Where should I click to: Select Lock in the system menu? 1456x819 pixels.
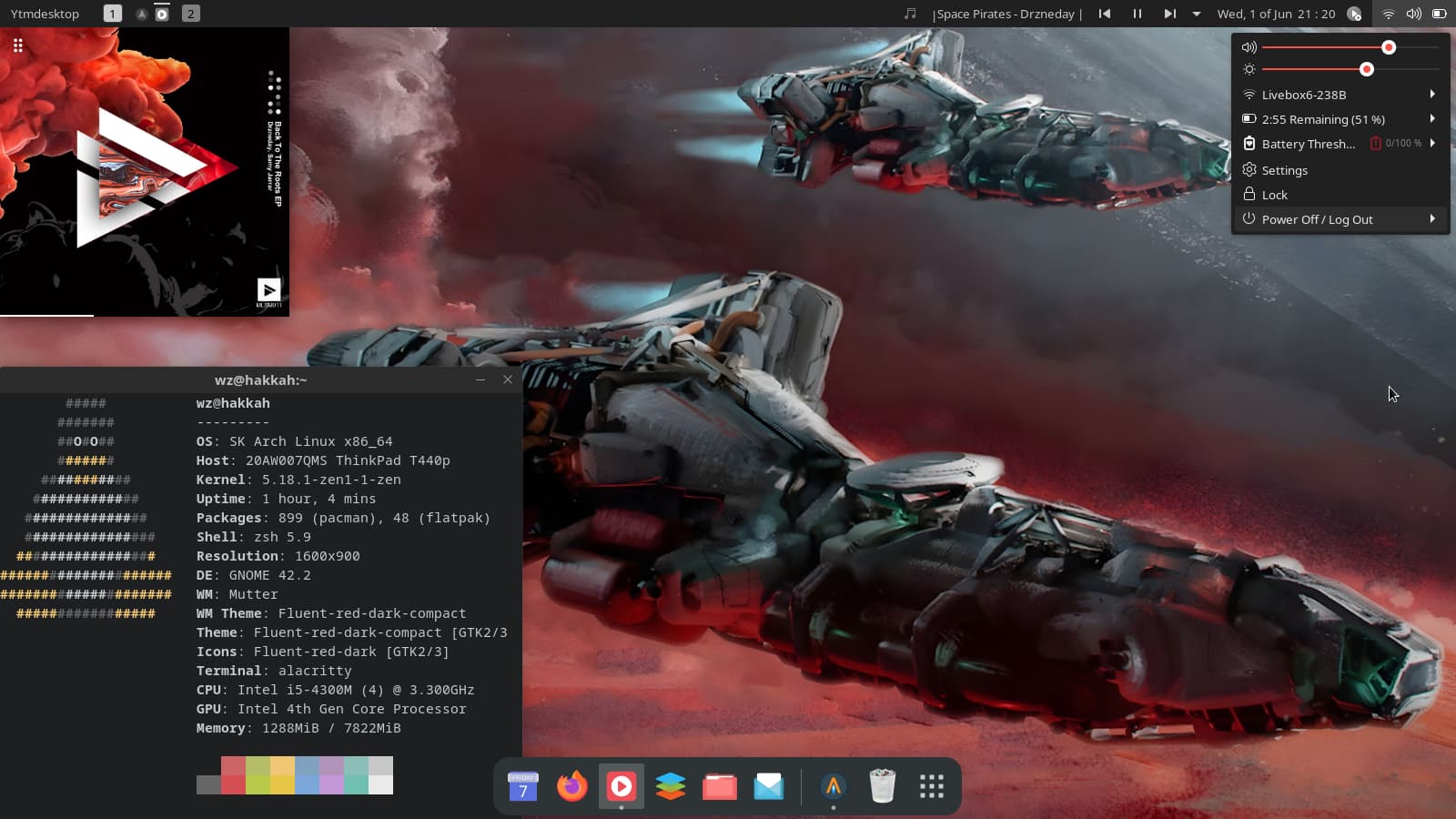tap(1274, 195)
